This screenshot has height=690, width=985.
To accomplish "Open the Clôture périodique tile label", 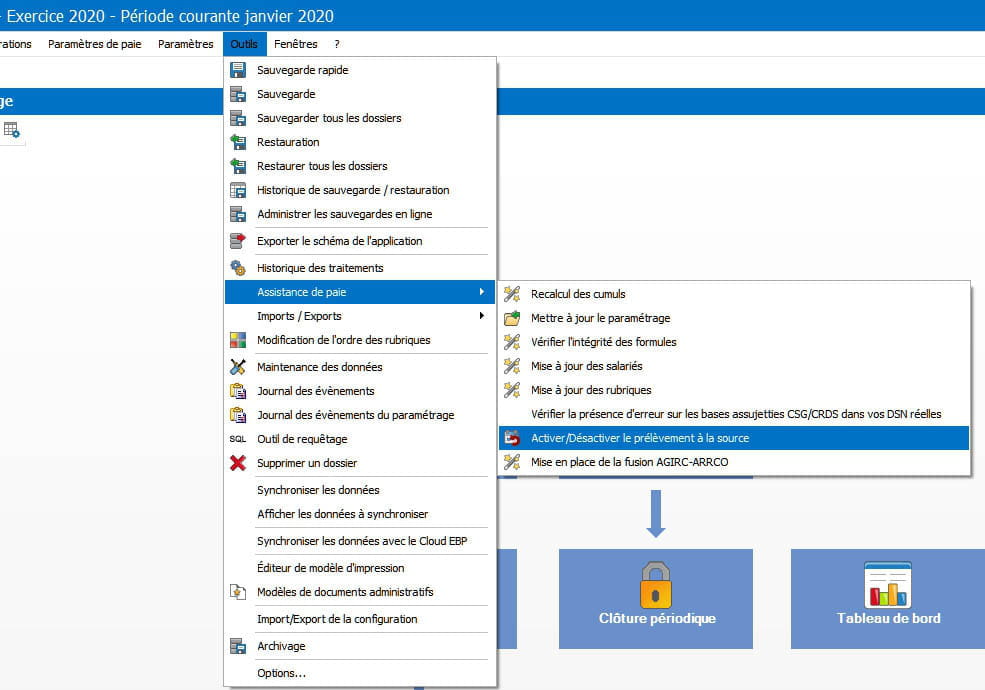I will coord(657,618).
